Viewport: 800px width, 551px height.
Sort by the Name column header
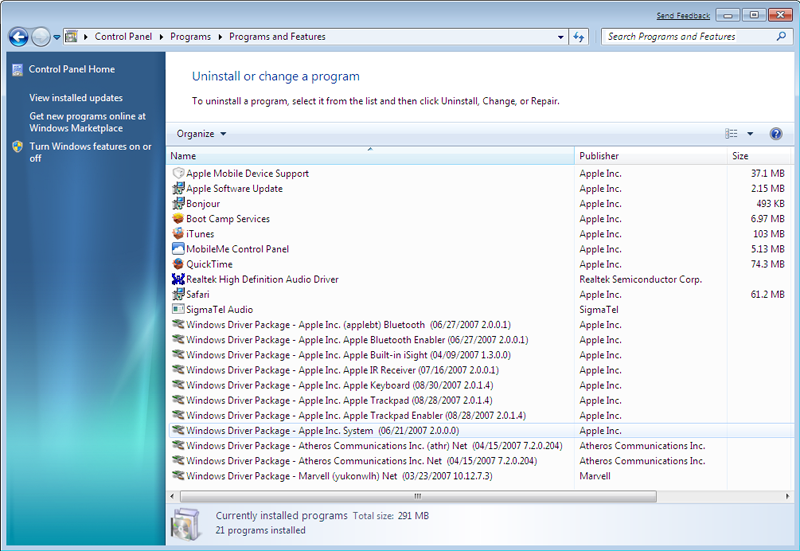pyautogui.click(x=370, y=156)
